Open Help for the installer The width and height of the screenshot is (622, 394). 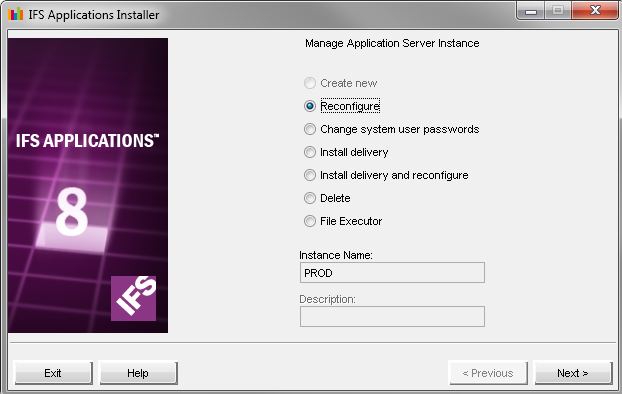pyautogui.click(x=138, y=373)
